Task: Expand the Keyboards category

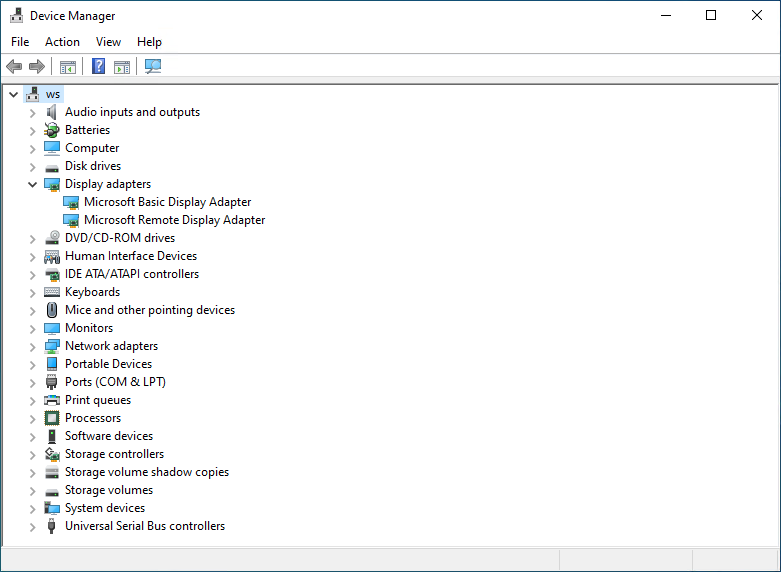Action: coord(32,292)
